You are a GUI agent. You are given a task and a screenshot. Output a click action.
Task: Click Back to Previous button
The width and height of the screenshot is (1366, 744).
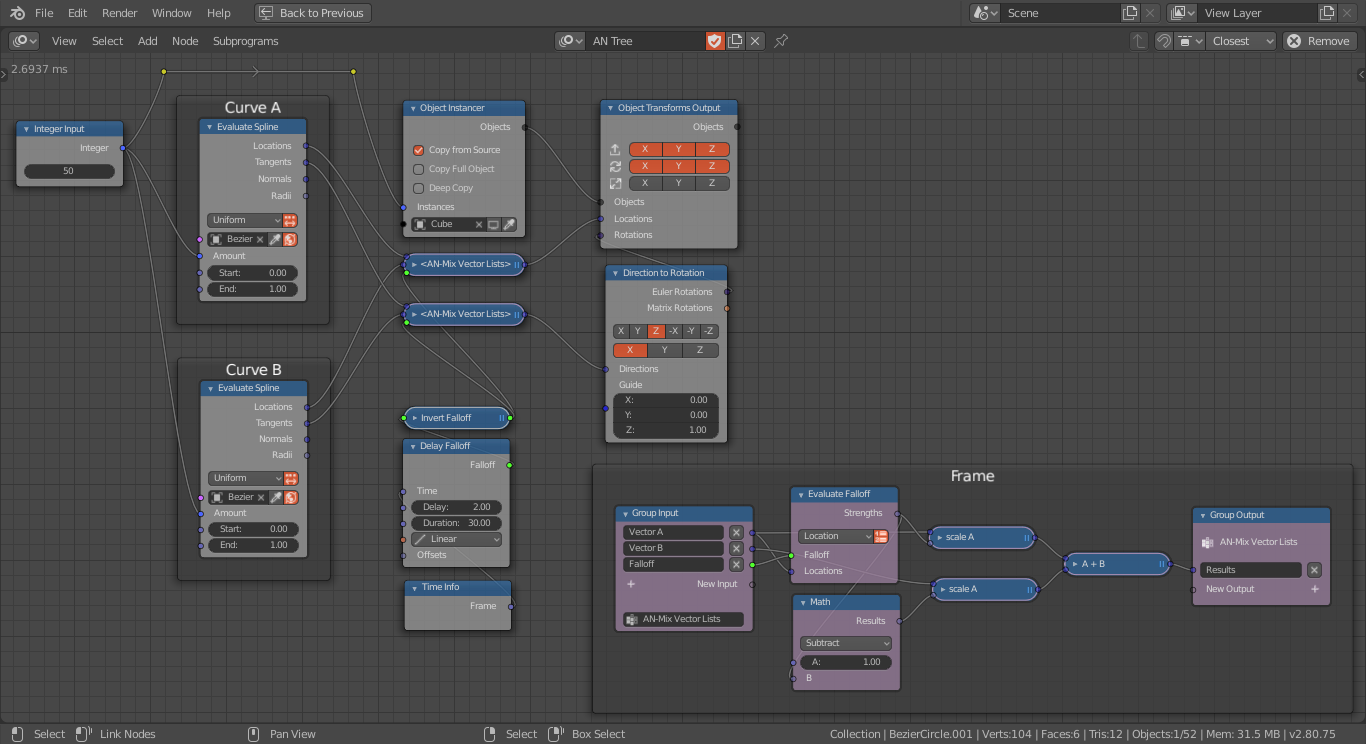pyautogui.click(x=312, y=13)
